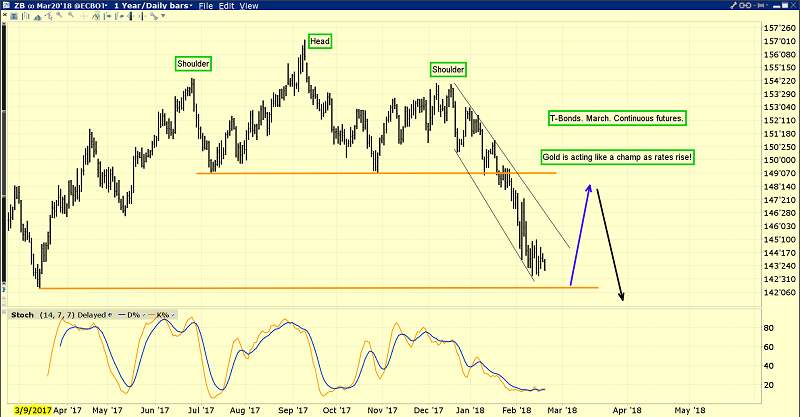Click the Stoch study label

(x=22, y=315)
